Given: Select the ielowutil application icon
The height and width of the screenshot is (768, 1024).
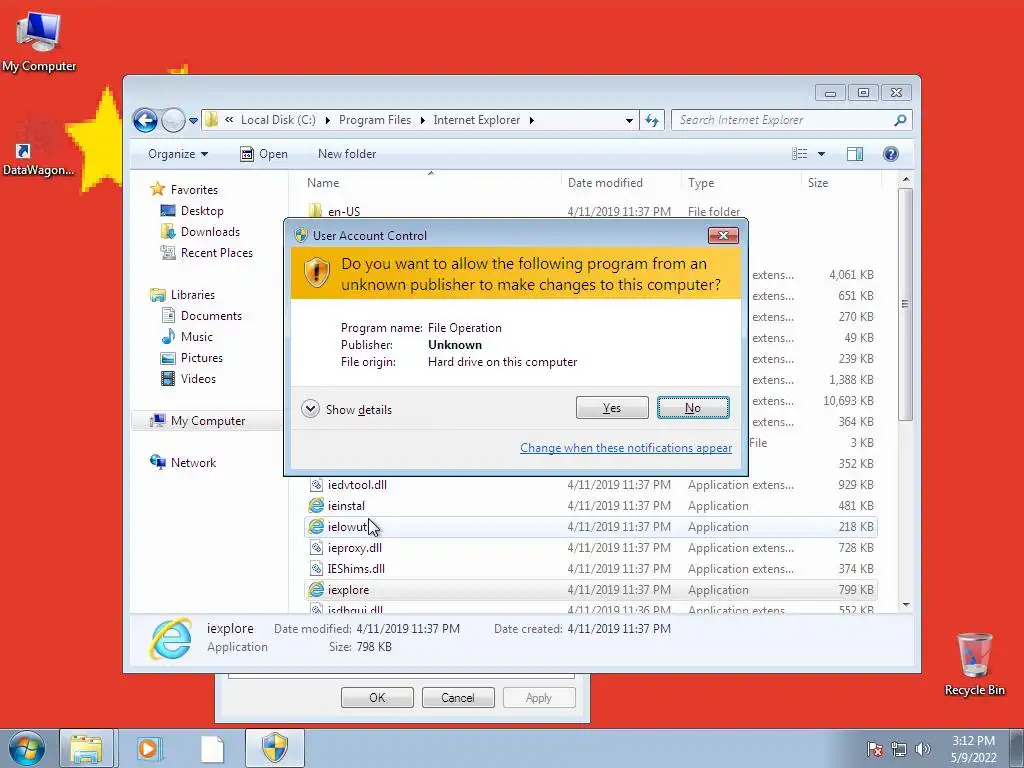Looking at the screenshot, I should [x=316, y=526].
